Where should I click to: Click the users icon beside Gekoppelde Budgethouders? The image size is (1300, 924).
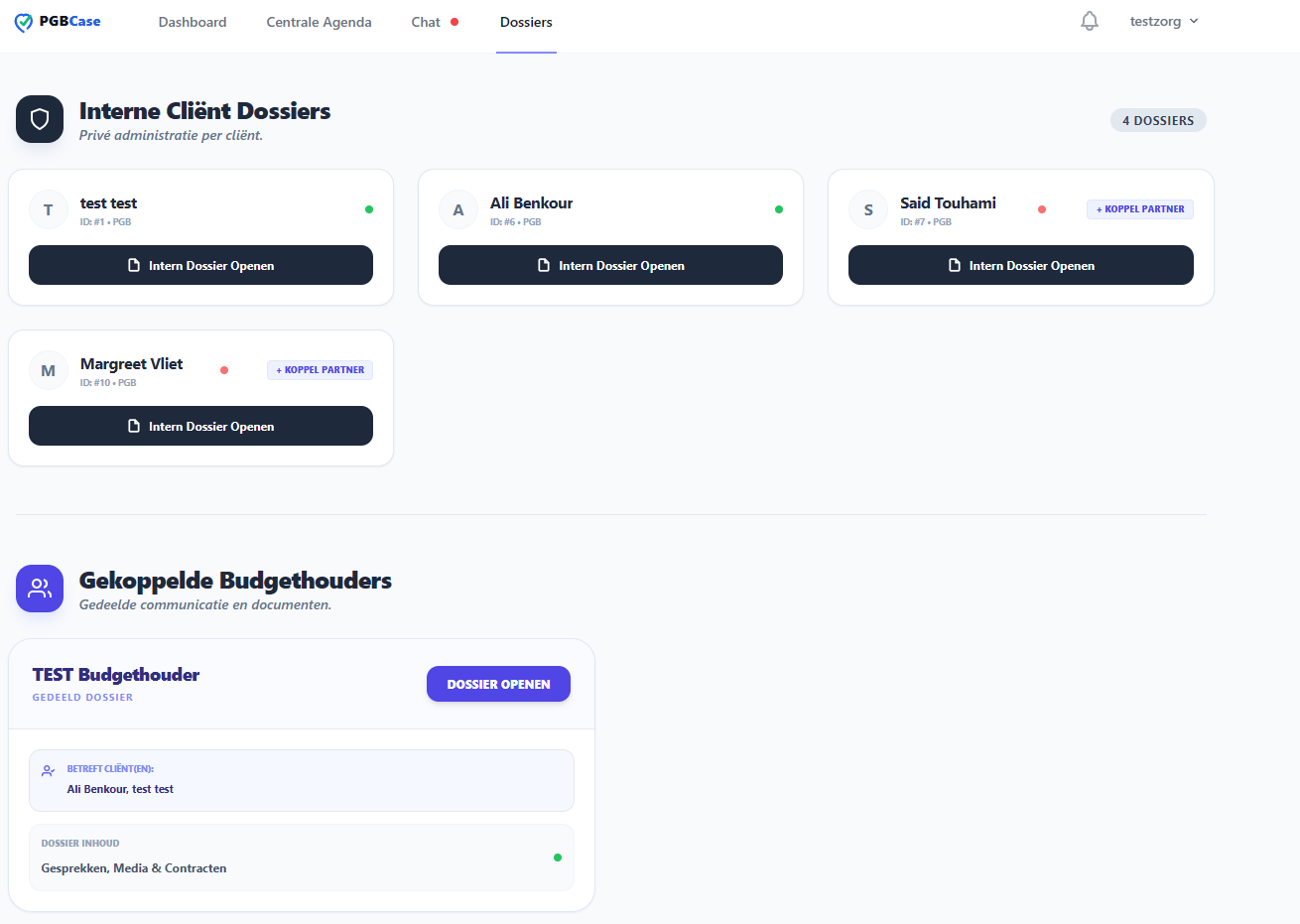click(40, 589)
